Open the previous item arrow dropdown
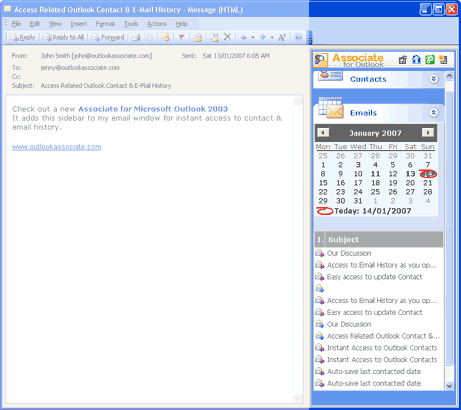Image resolution: width=461 pixels, height=410 pixels. click(253, 37)
